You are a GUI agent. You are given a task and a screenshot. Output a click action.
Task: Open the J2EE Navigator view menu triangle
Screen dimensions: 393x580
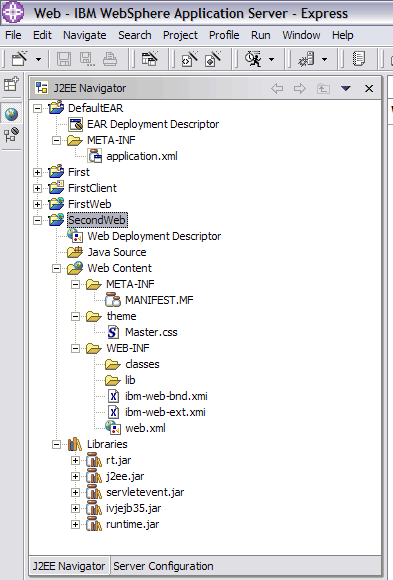[346, 88]
